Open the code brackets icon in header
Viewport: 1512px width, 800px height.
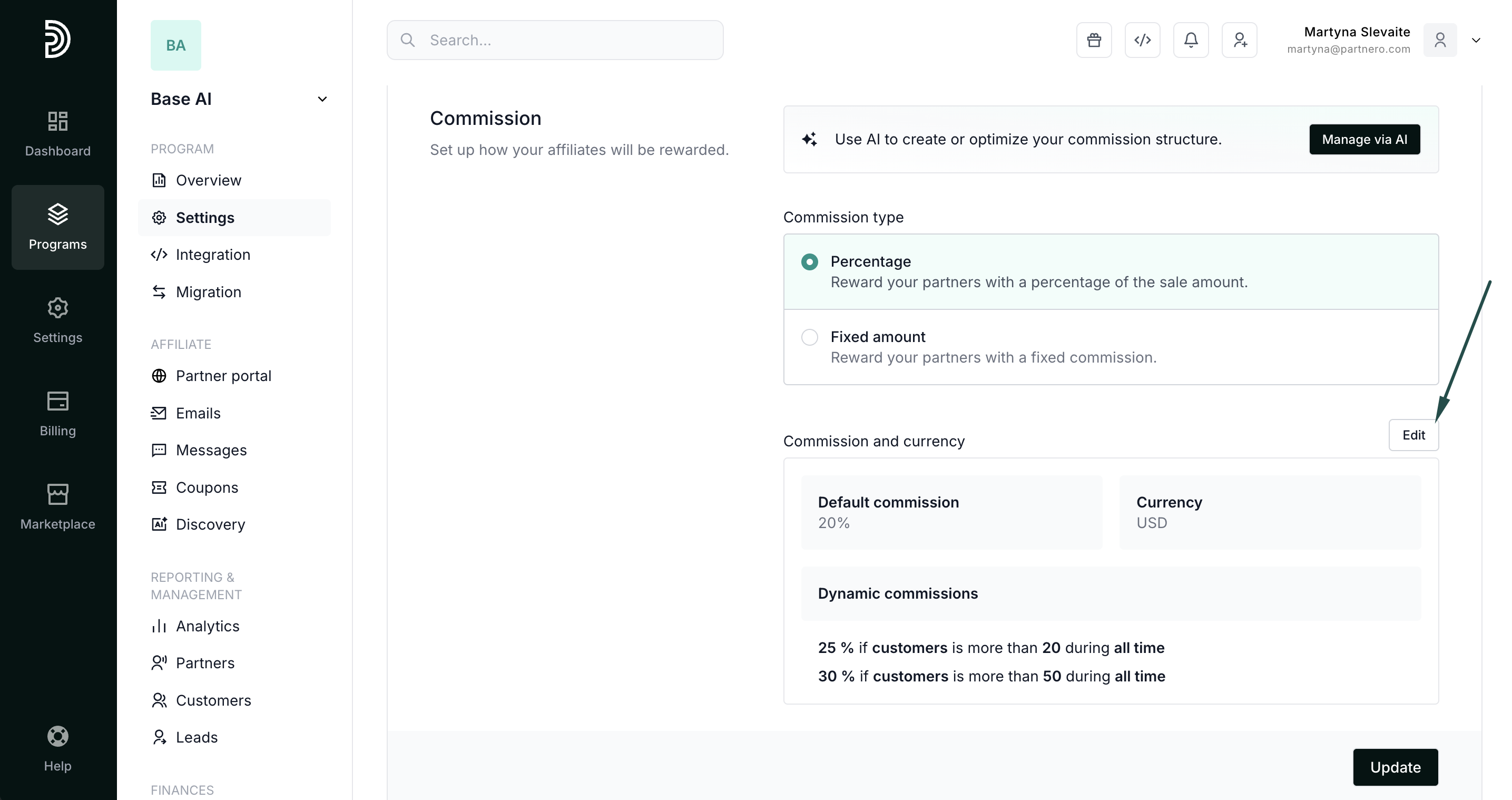pyautogui.click(x=1142, y=40)
